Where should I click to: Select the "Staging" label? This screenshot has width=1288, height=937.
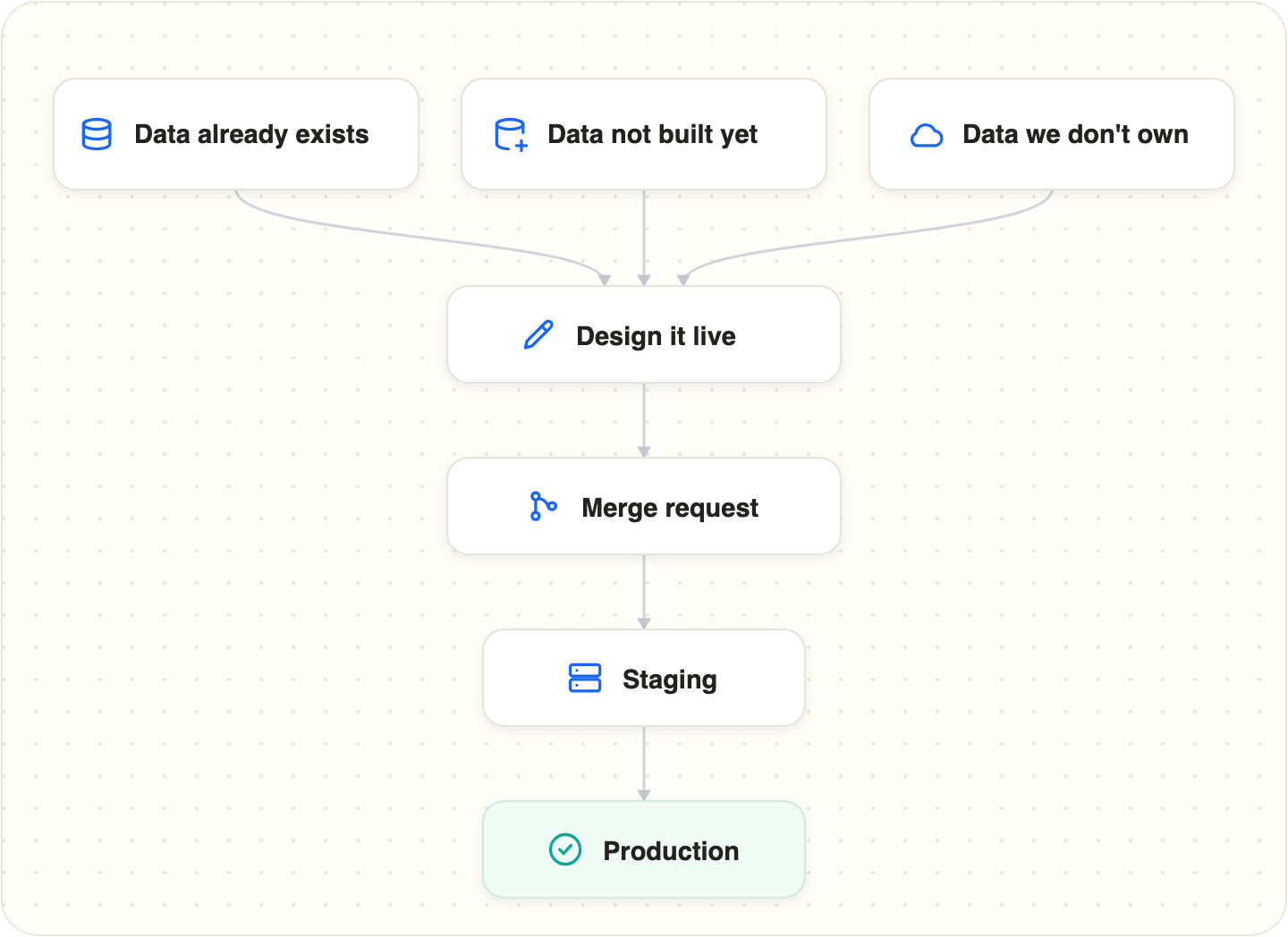pos(669,680)
